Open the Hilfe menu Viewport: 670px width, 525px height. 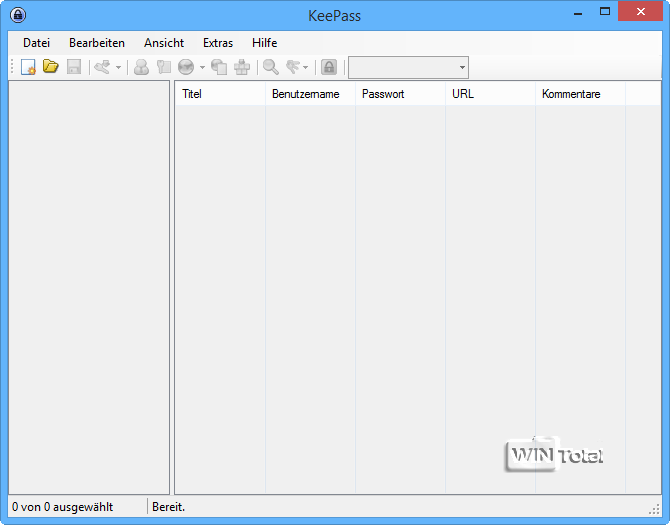(x=264, y=43)
